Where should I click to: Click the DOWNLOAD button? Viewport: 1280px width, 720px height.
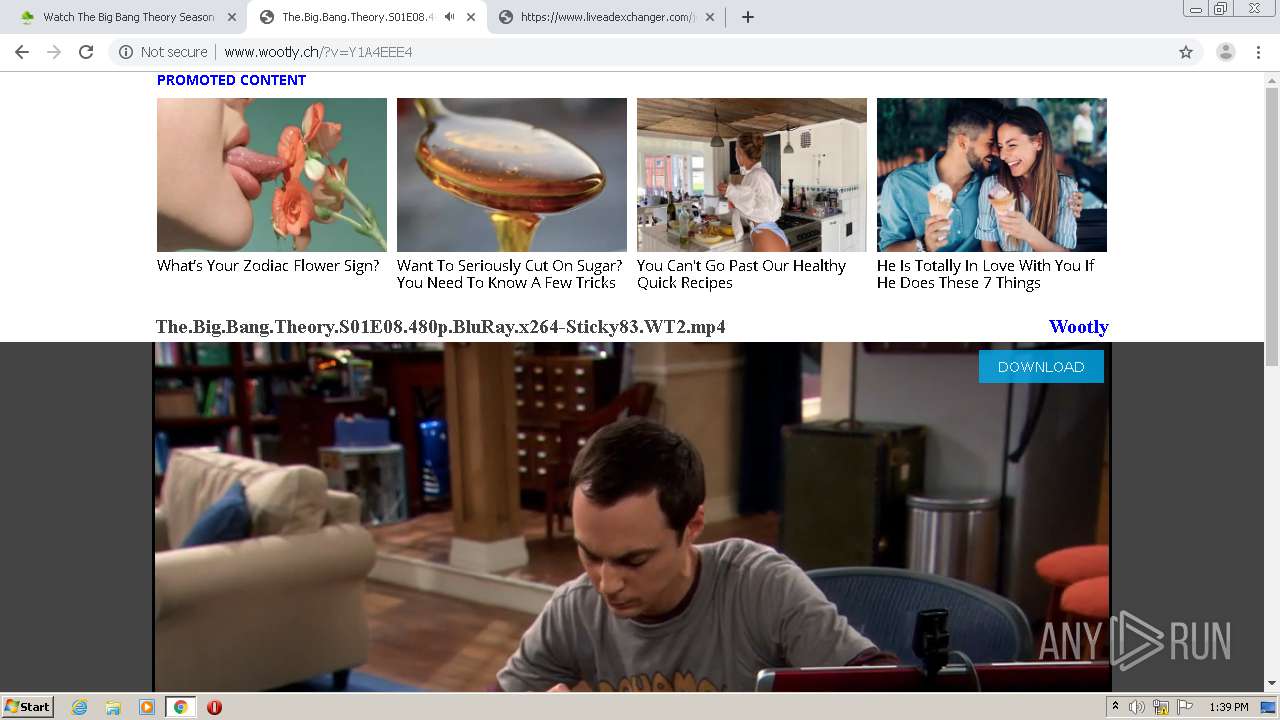(1041, 367)
